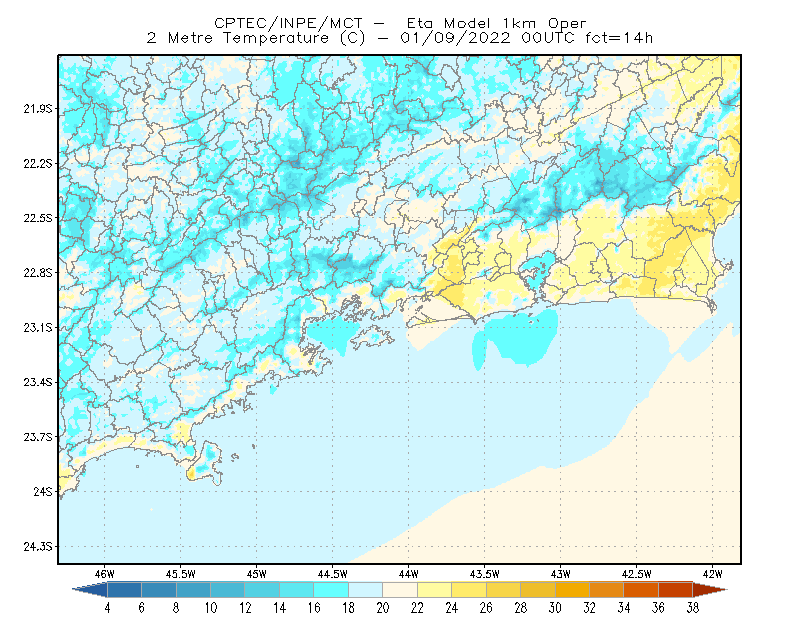
Task: Pick the light yellow 22-24 legend box
Action: point(434,590)
